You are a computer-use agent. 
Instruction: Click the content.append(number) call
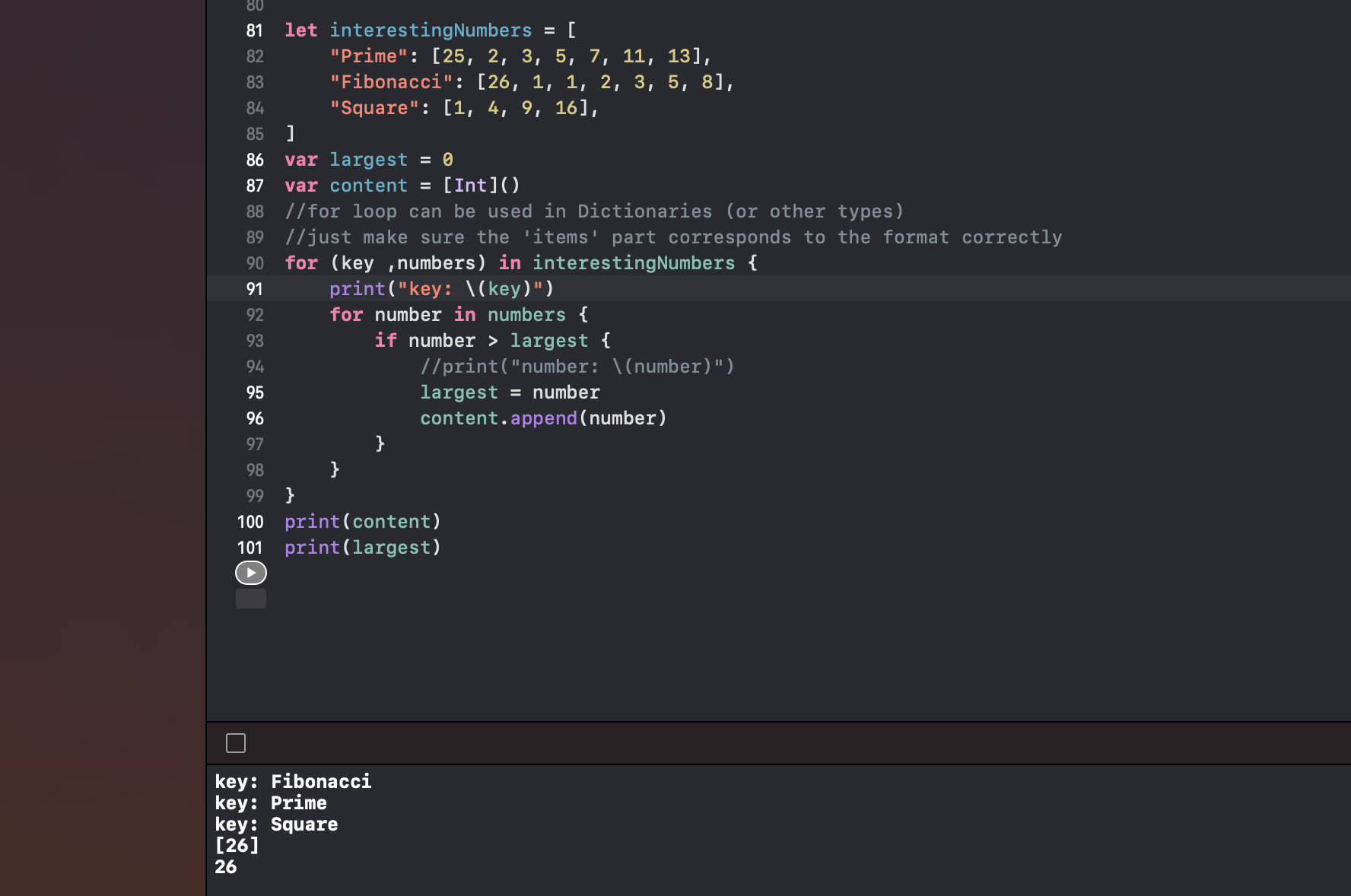(x=542, y=418)
